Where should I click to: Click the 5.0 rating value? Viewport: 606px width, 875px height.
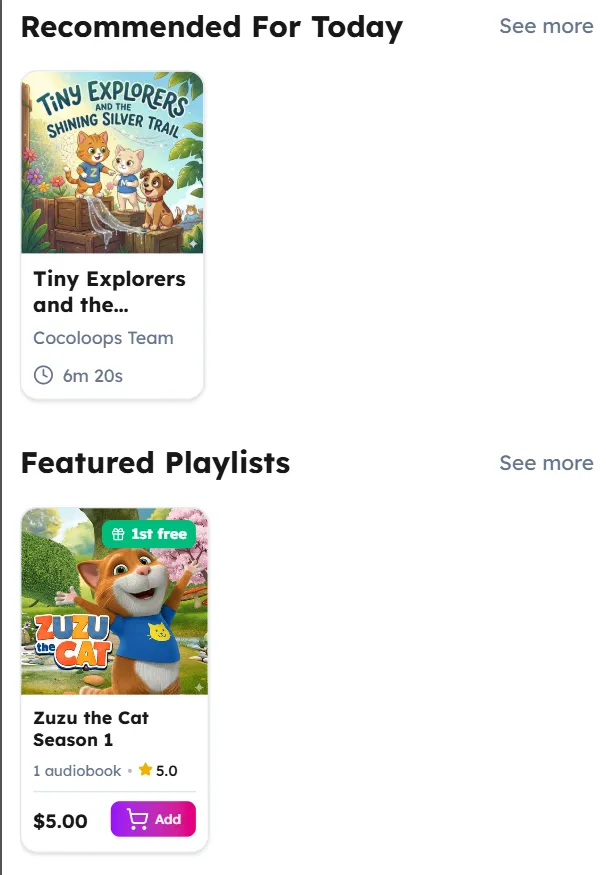[x=167, y=771]
